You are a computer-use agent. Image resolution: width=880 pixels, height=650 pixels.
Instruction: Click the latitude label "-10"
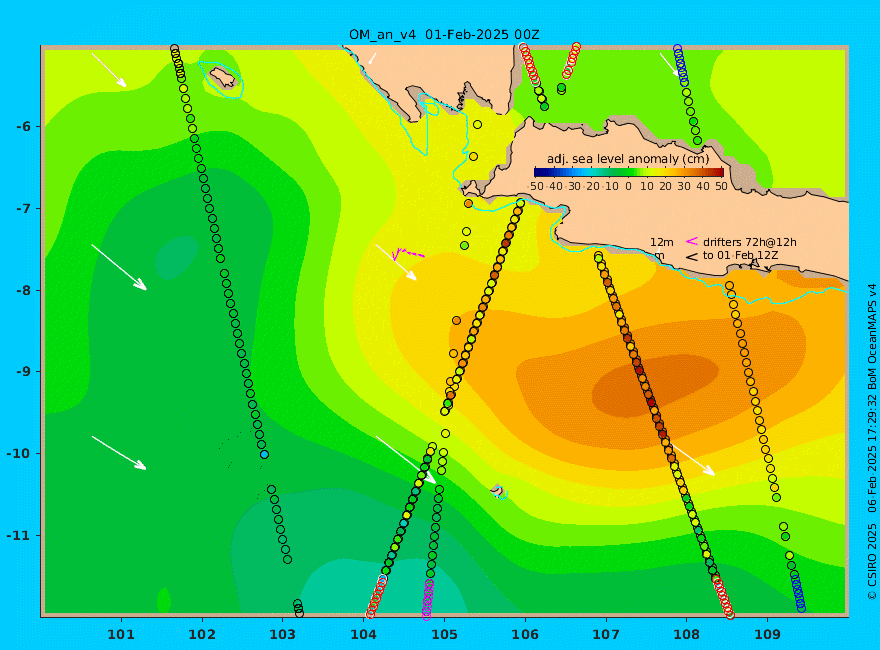pyautogui.click(x=19, y=454)
